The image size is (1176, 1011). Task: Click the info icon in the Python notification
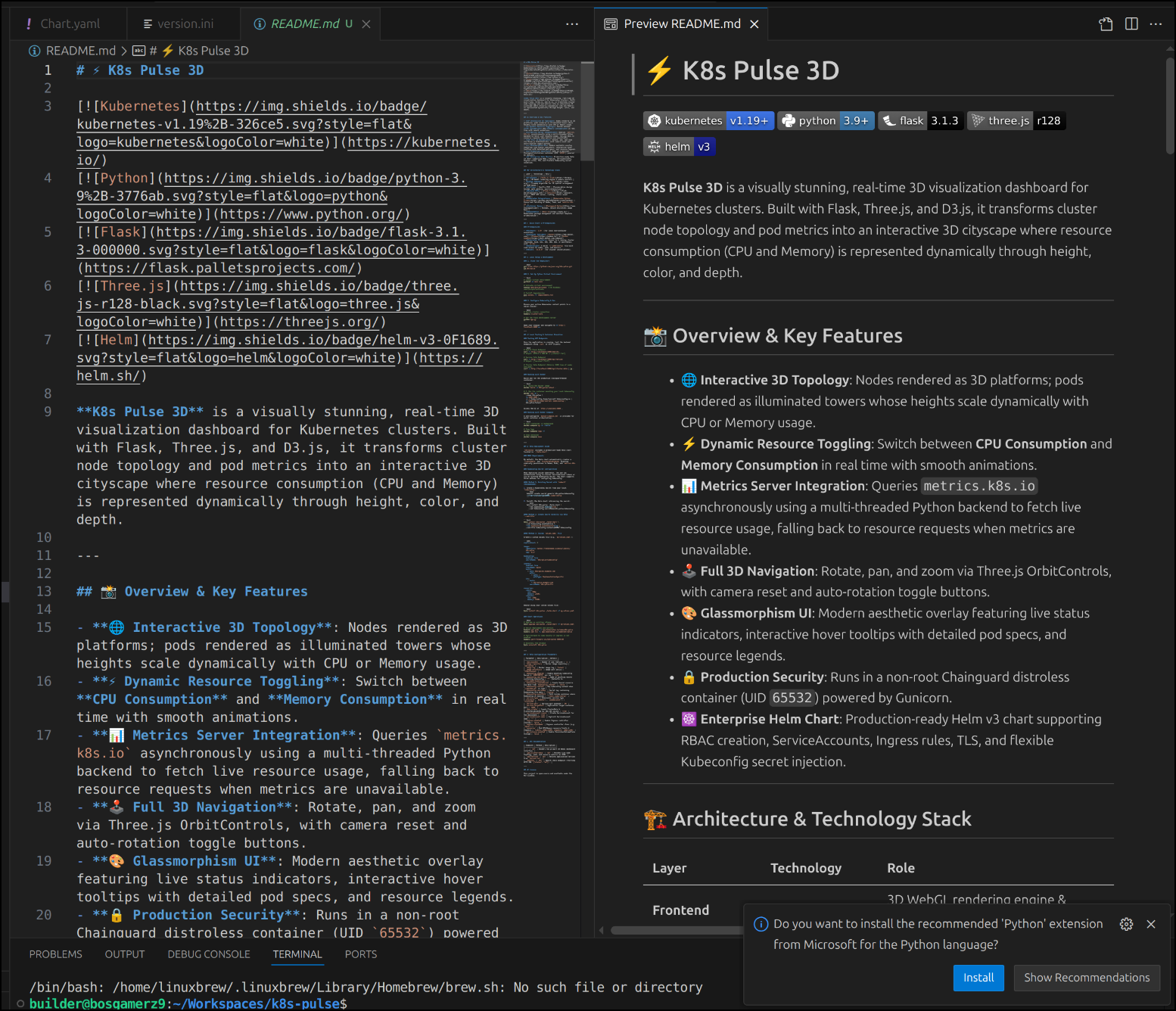click(761, 924)
